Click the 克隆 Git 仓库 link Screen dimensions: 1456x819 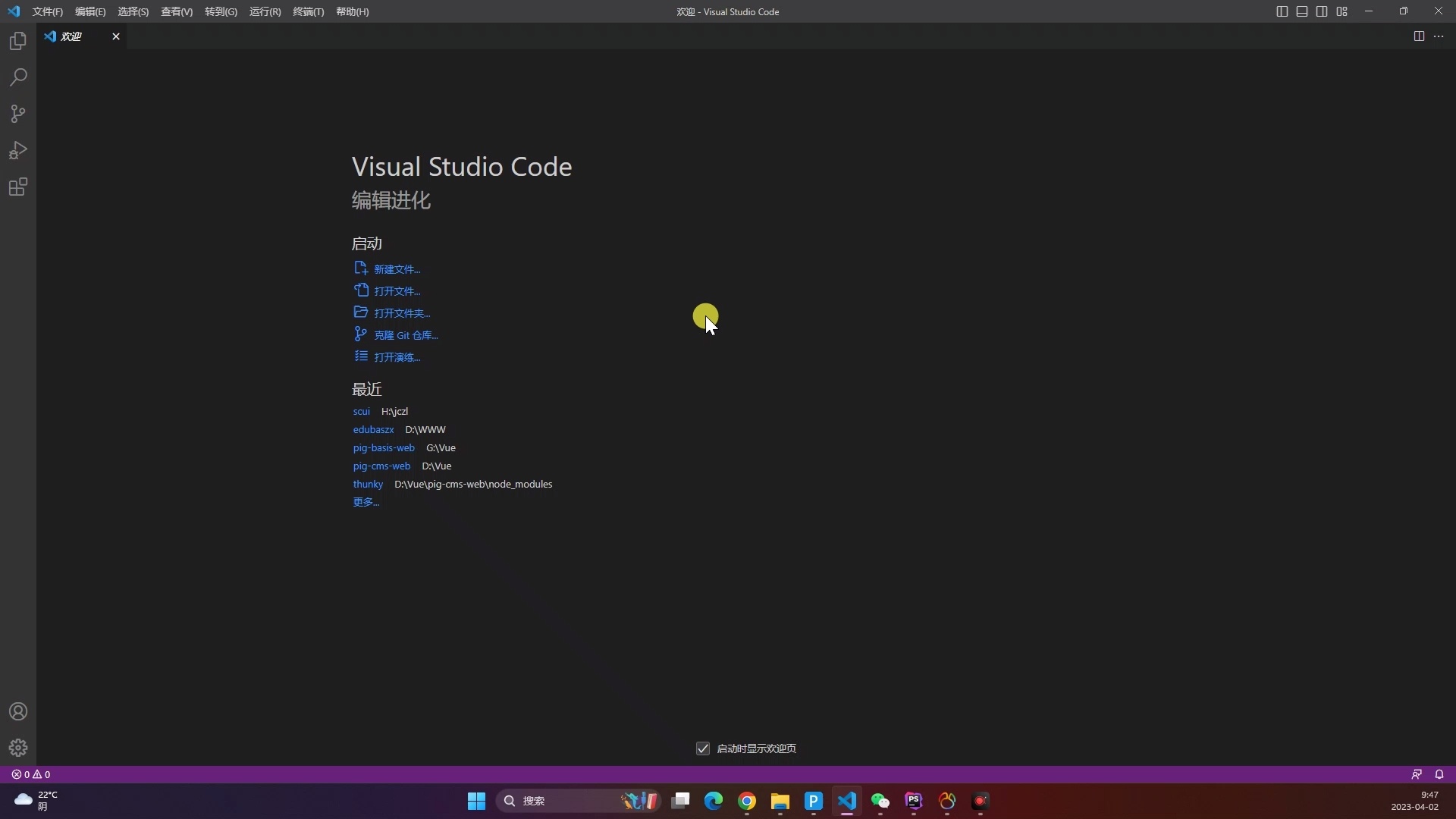[x=405, y=334]
